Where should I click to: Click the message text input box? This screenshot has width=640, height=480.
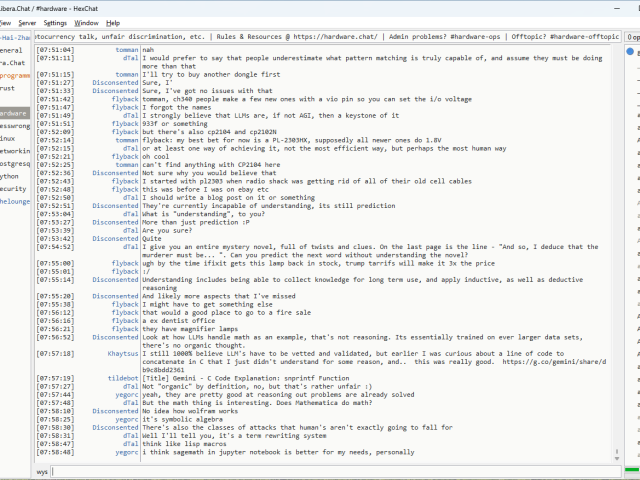[330, 471]
